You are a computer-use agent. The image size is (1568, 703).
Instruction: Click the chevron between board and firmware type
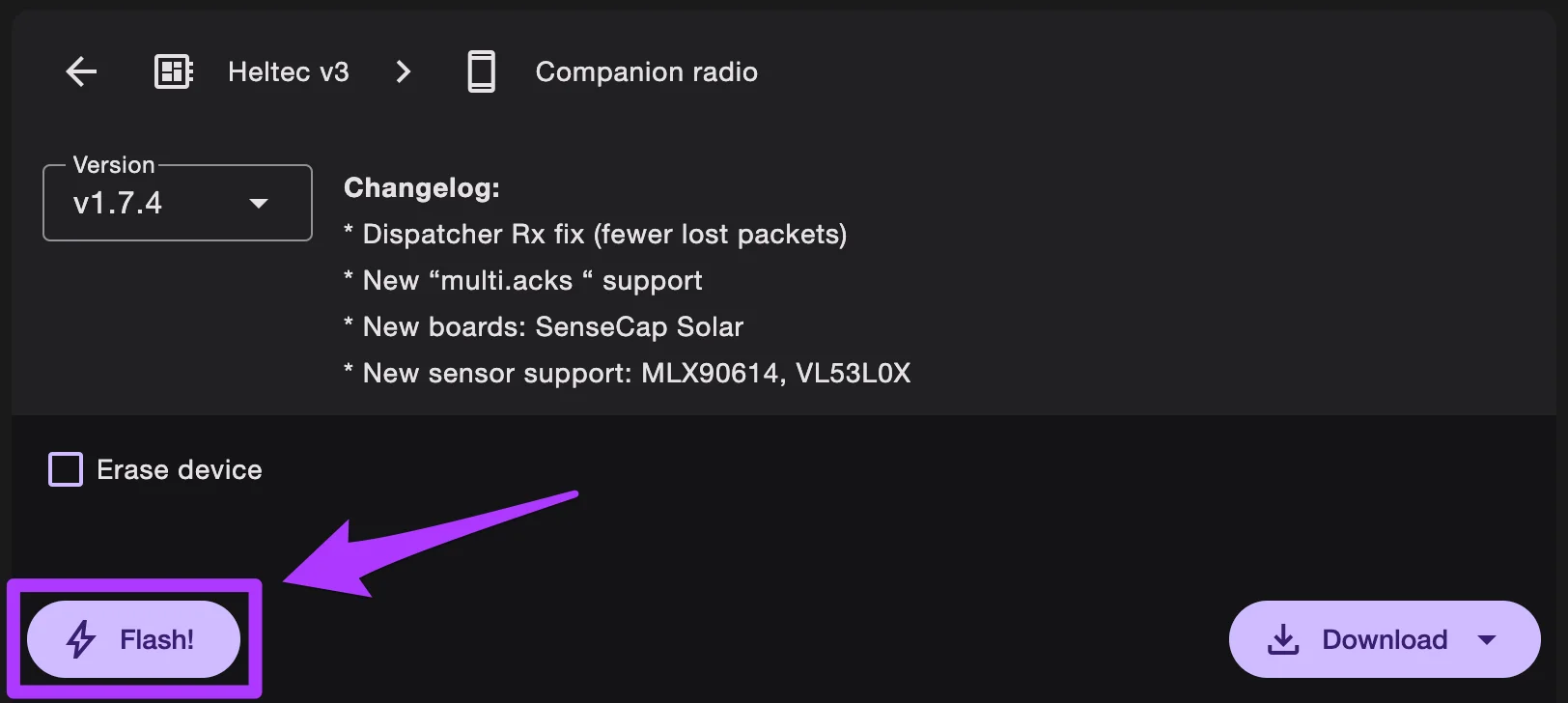click(x=403, y=71)
